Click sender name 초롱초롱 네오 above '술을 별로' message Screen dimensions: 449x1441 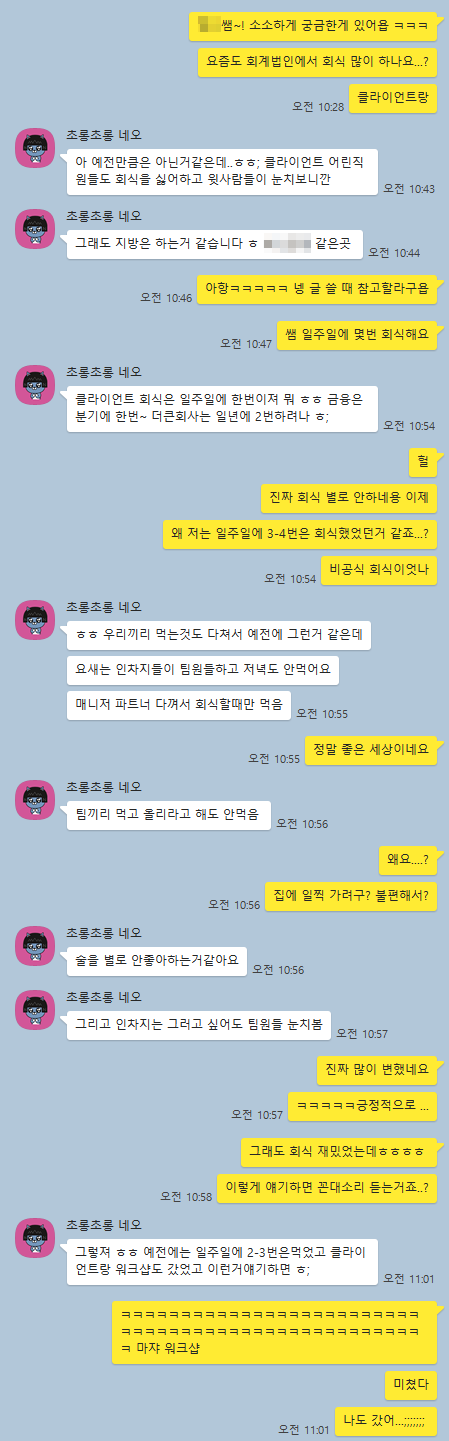click(104, 934)
